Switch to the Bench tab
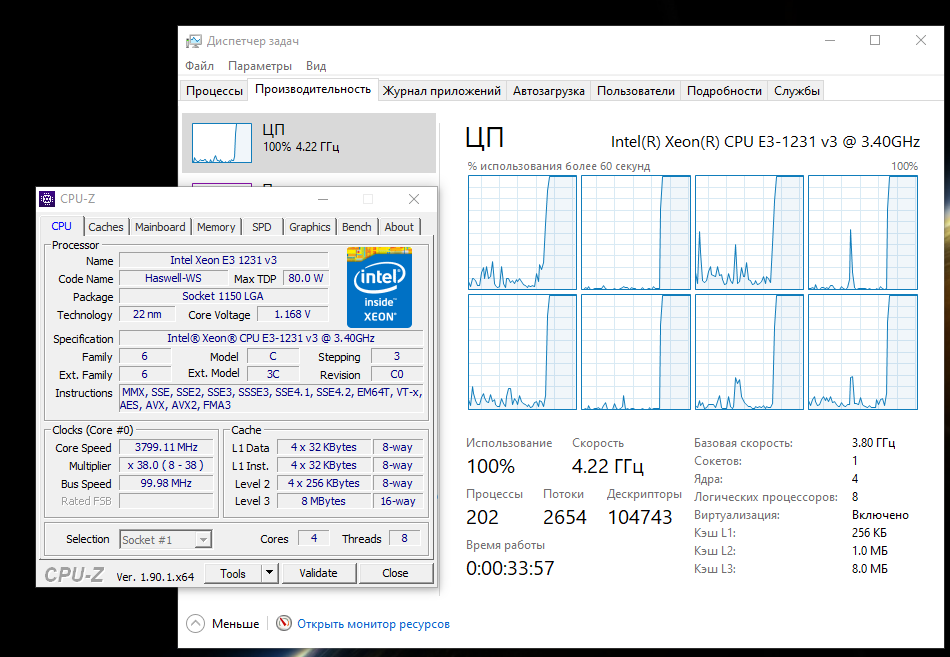Screen dimensions: 950x657 (x=356, y=227)
